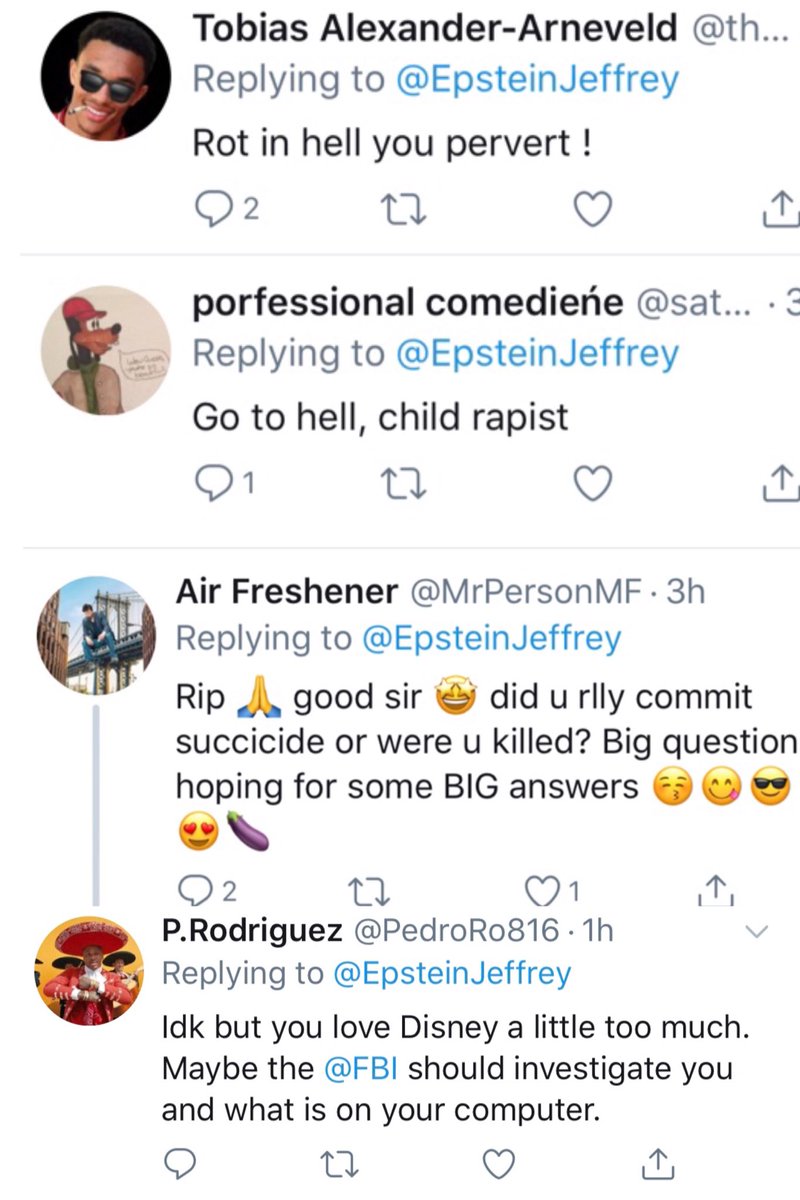Open @EpsteinJeffrey link in P.Rodriguez's reply

(451, 972)
